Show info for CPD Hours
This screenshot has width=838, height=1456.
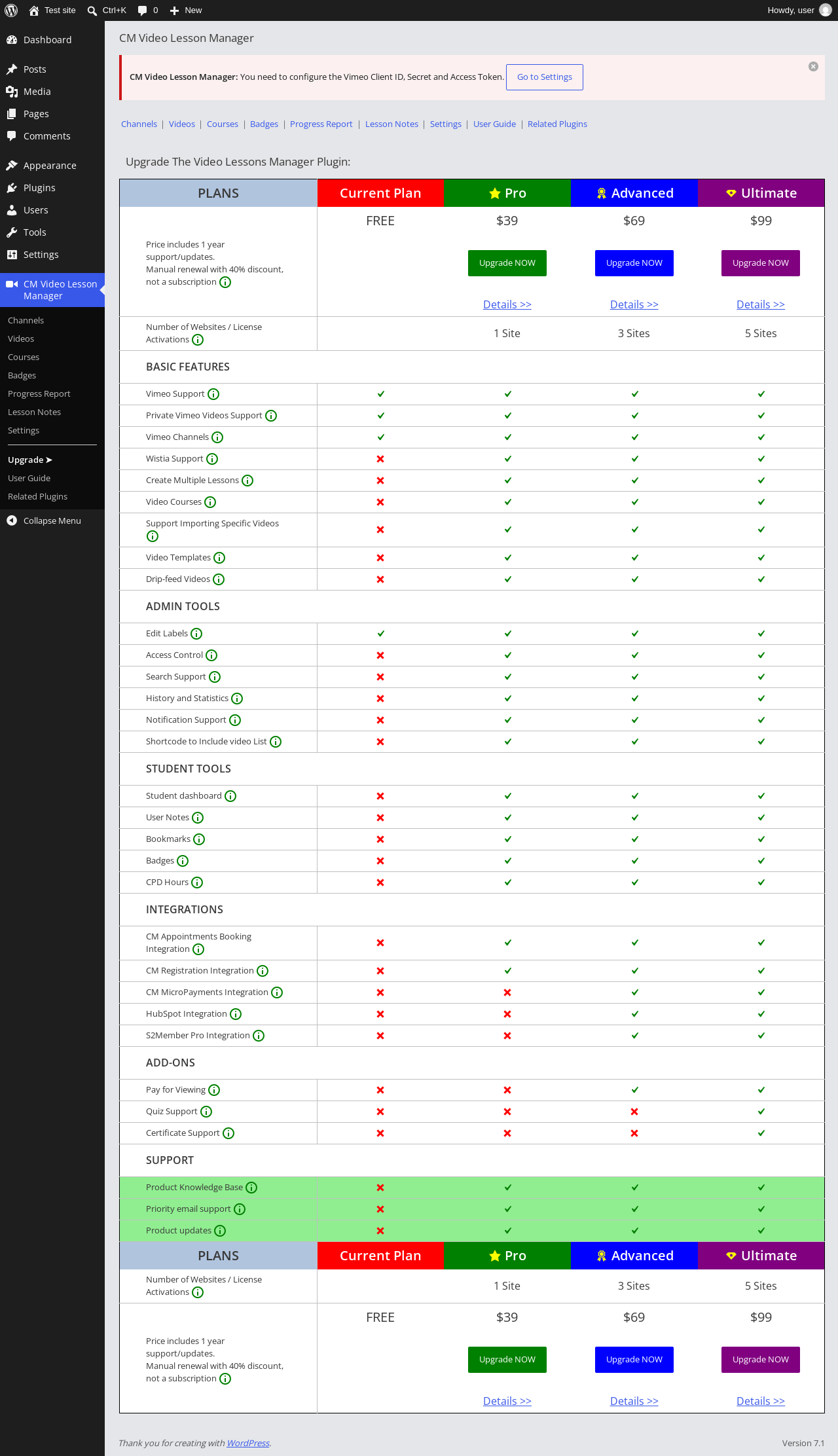click(x=197, y=883)
